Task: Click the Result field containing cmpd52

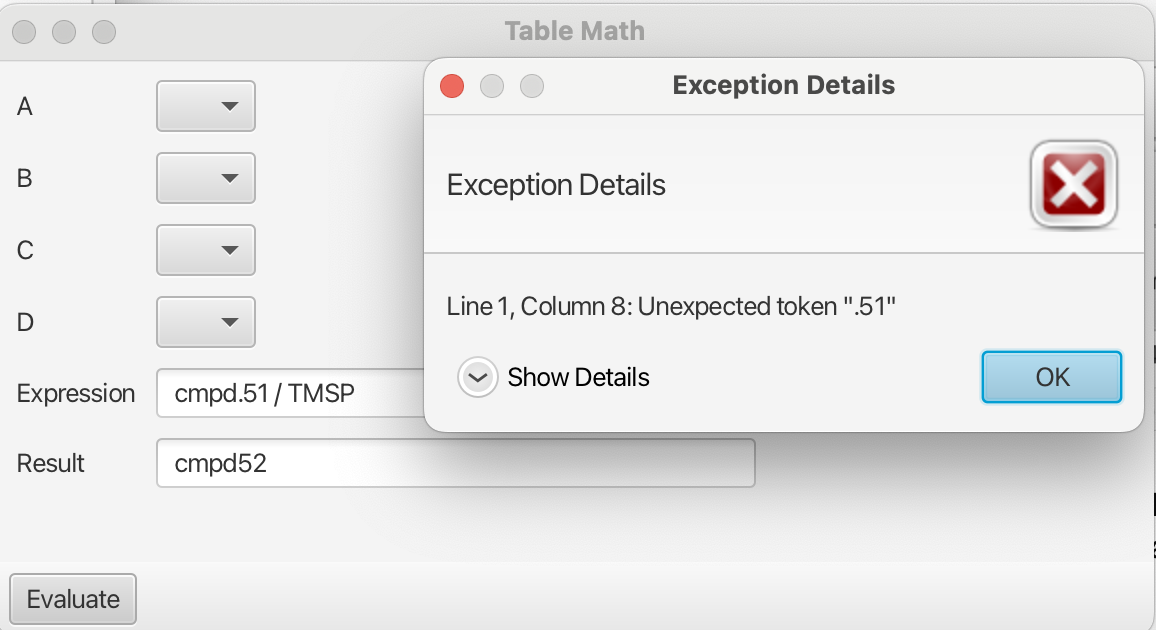Action: (x=455, y=463)
